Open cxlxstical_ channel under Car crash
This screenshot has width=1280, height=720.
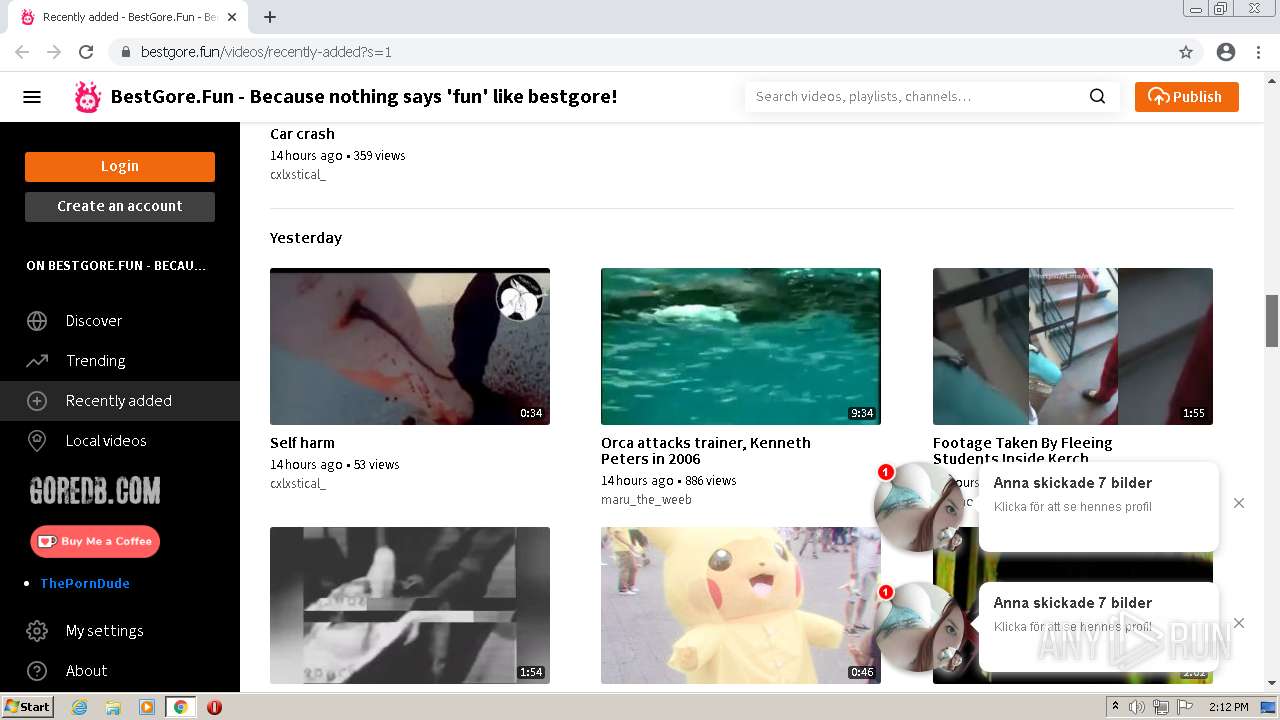coord(298,175)
